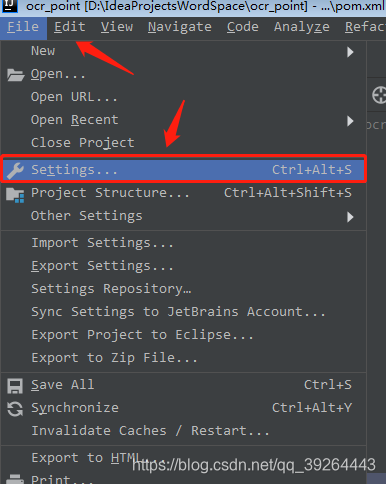This screenshot has height=484, width=386.
Task: Open the Analyze menu
Action: pyautogui.click(x=302, y=27)
